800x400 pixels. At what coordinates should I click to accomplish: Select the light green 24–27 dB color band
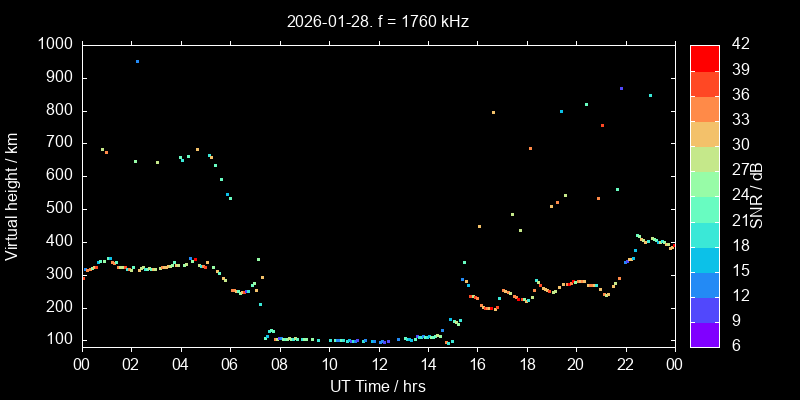point(703,184)
